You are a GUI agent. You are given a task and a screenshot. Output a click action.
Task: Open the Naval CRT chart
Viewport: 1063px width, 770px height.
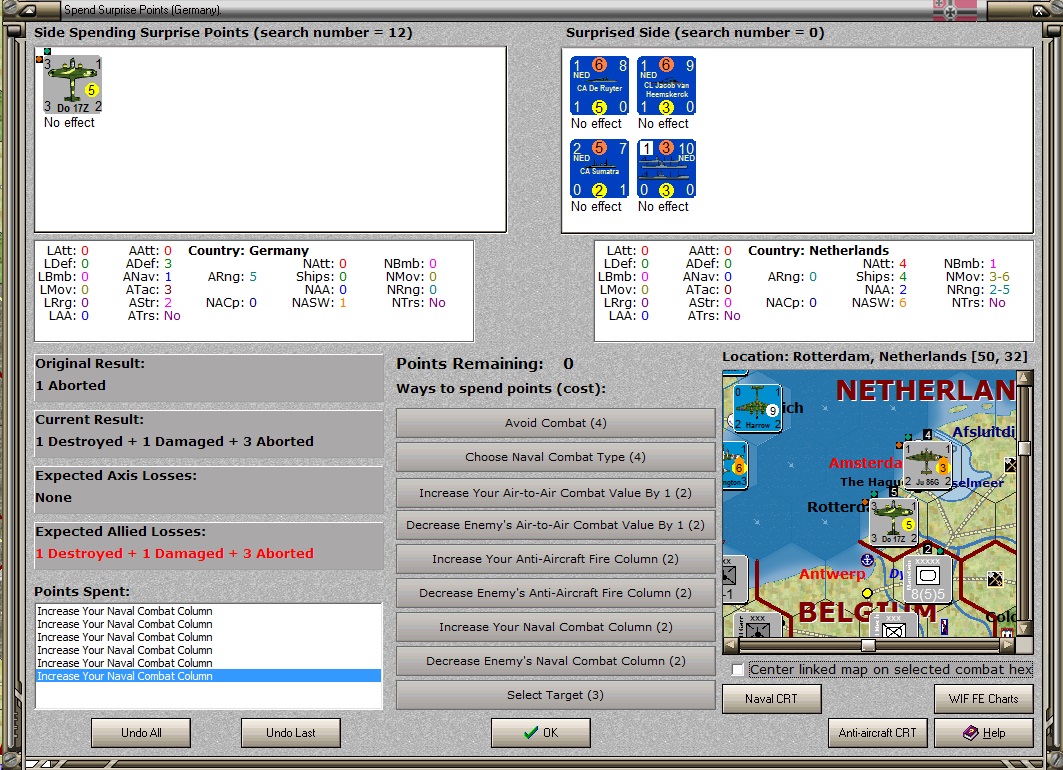tap(771, 699)
